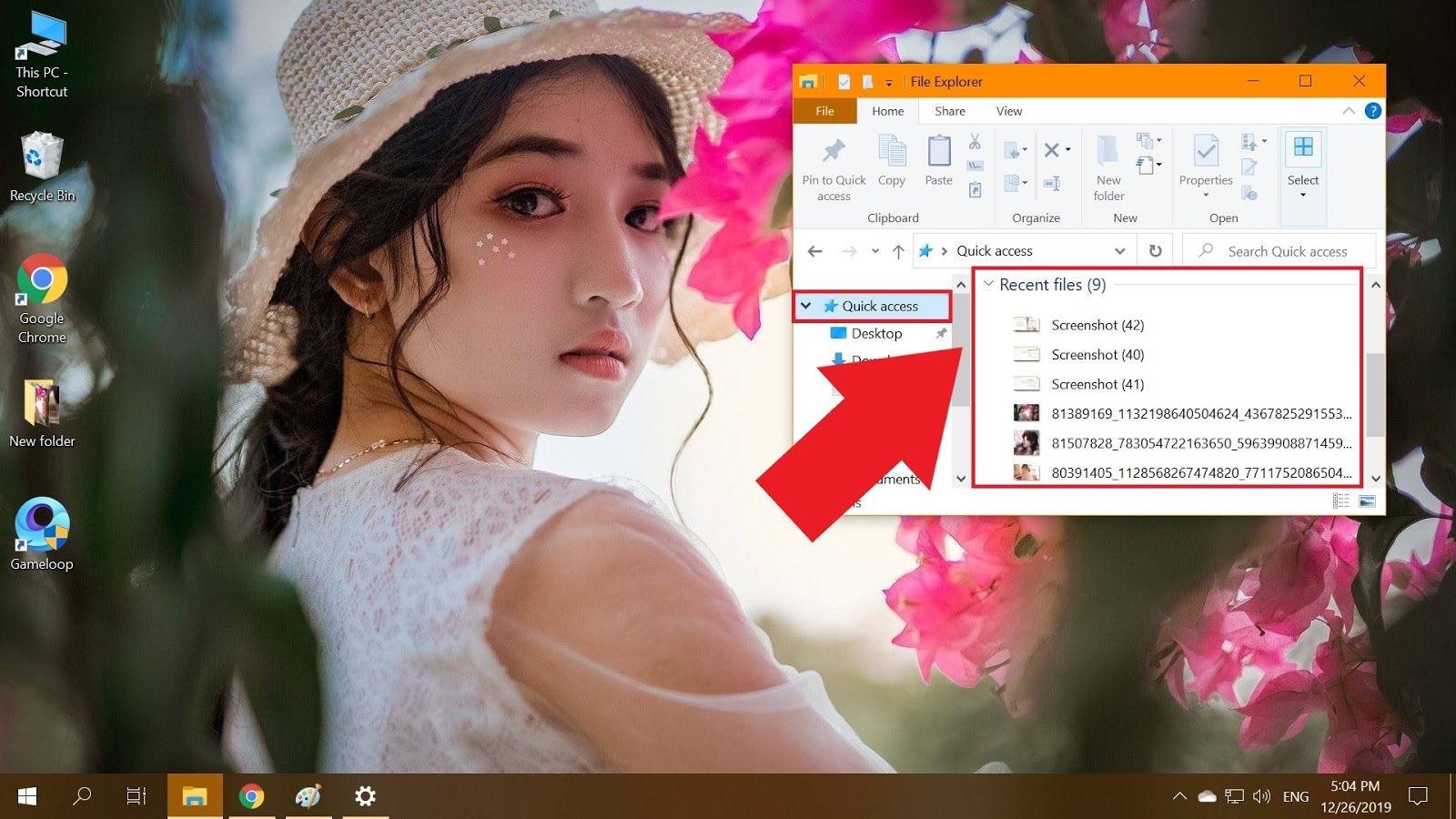This screenshot has height=819, width=1456.
Task: Open the Screenshot (42) file
Action: 1097,324
